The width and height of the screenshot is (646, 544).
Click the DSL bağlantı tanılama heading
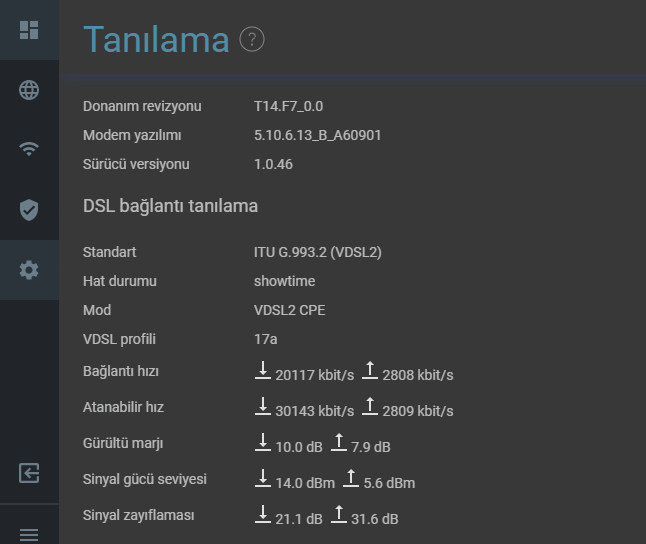[x=170, y=206]
